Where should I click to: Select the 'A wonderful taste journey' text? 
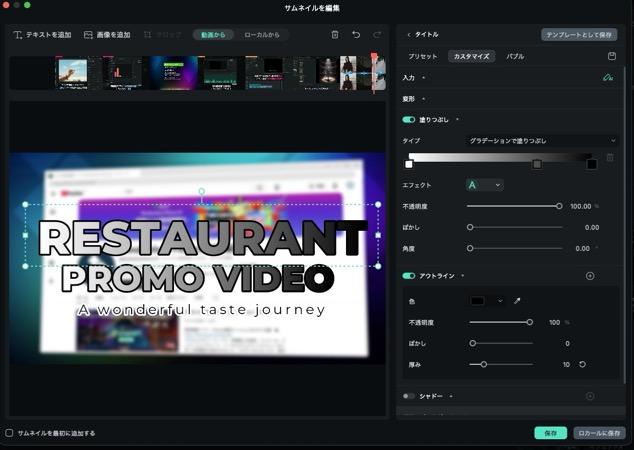coord(201,310)
